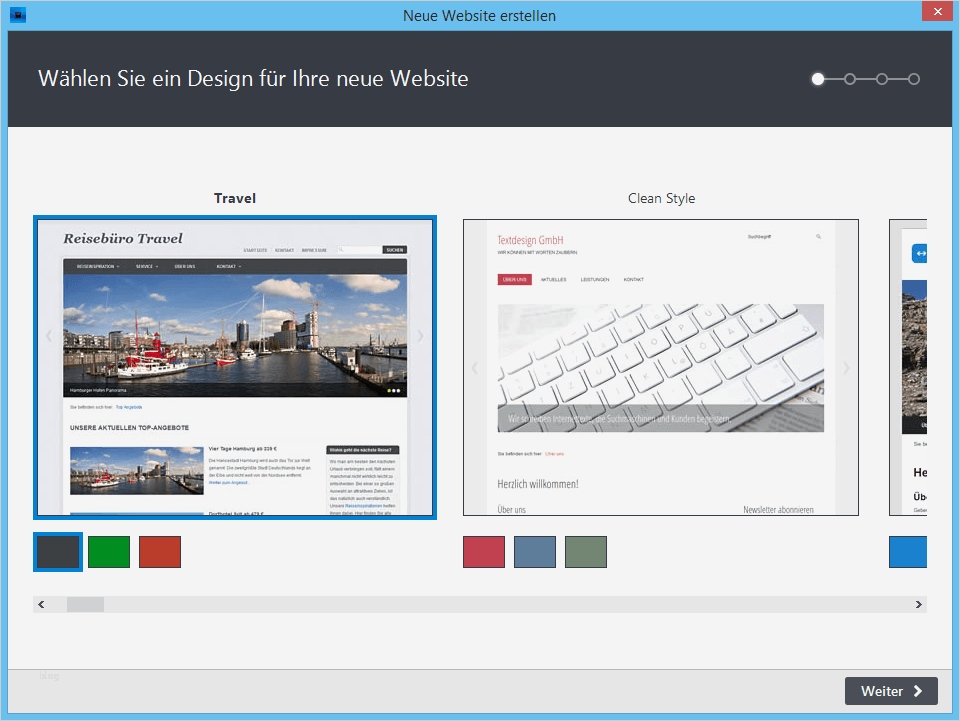
Task: Pick the pink color swatch under Clean Style
Action: click(484, 551)
